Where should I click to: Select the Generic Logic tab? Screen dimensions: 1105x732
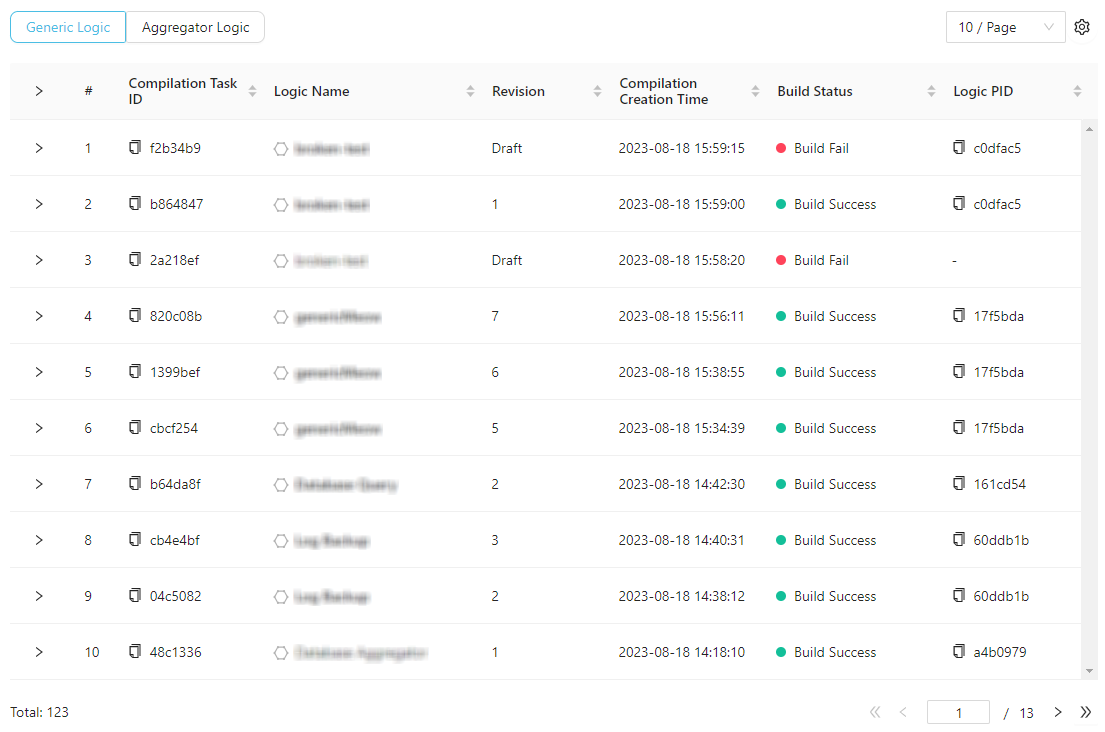tap(68, 28)
